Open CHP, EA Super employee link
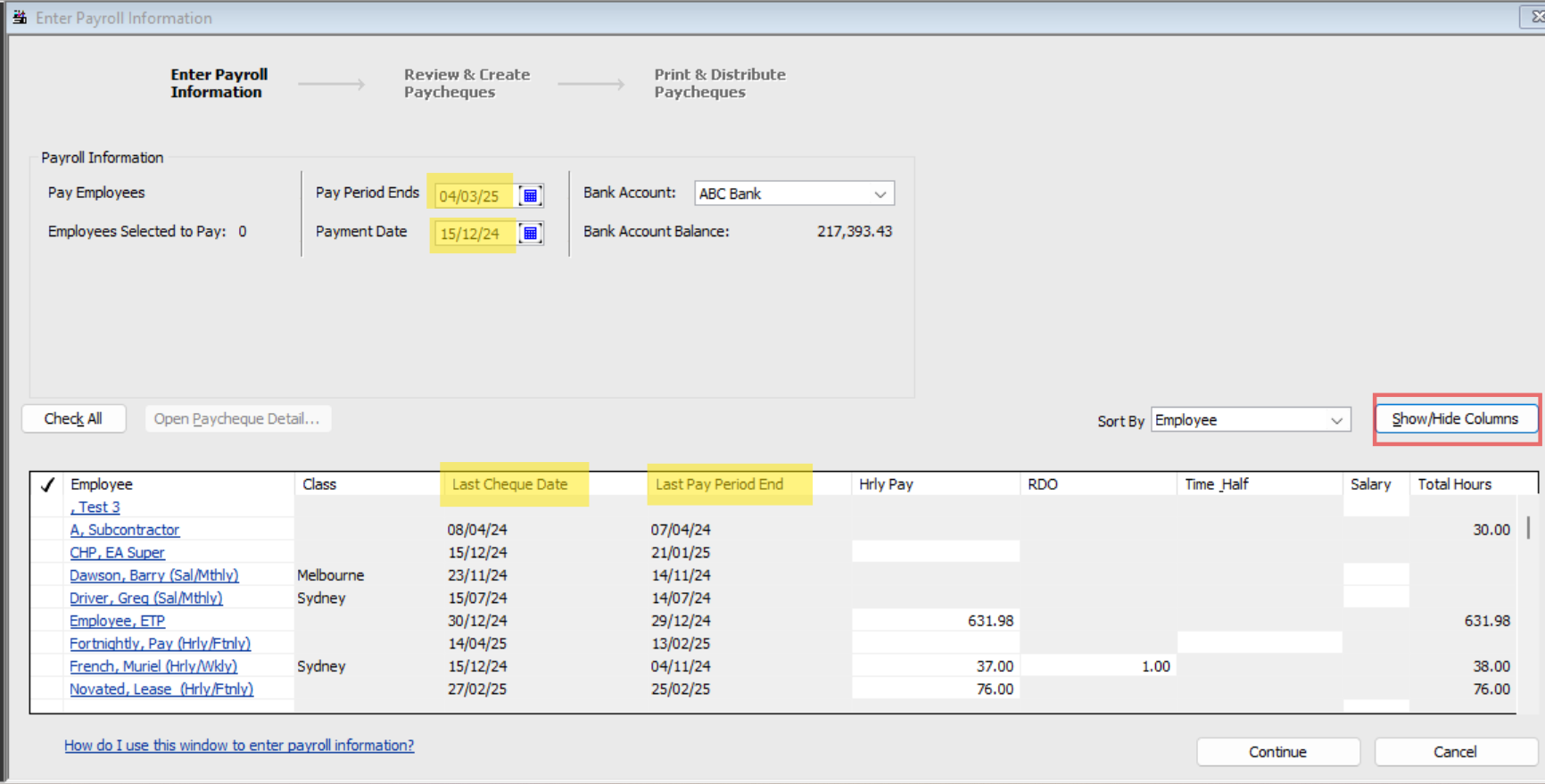 pyautogui.click(x=117, y=552)
